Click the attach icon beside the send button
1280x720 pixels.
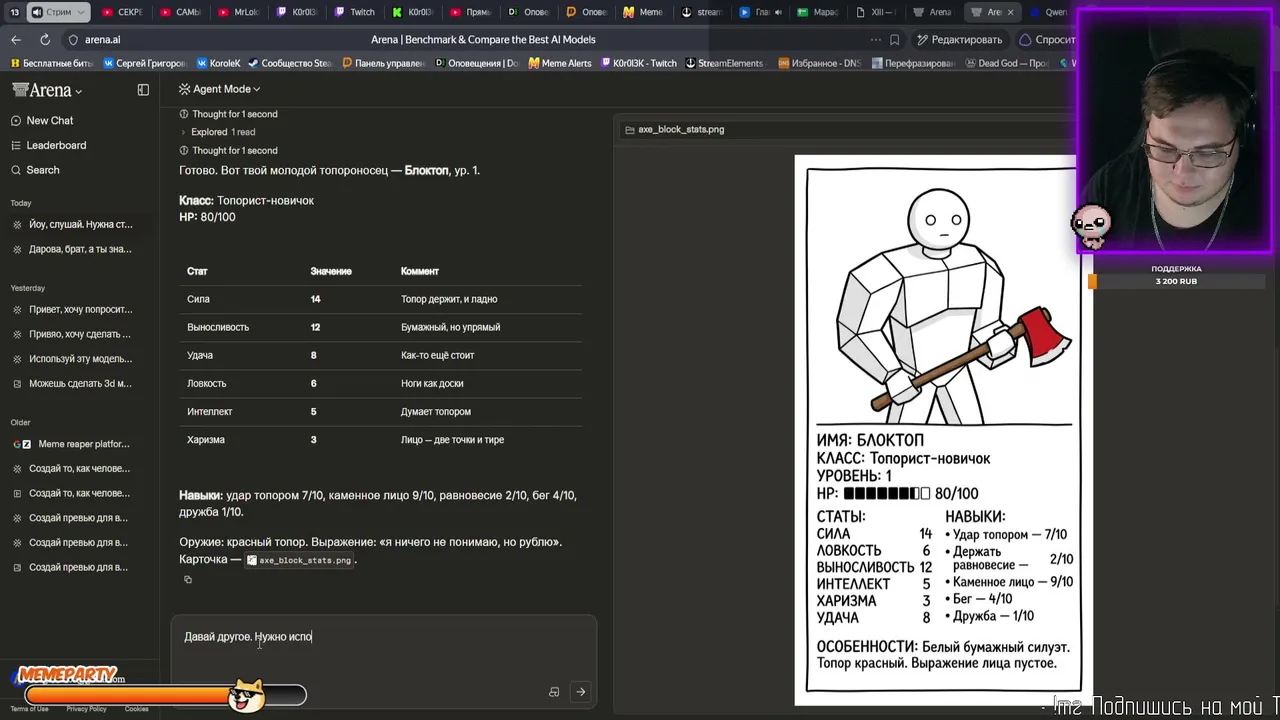point(554,691)
